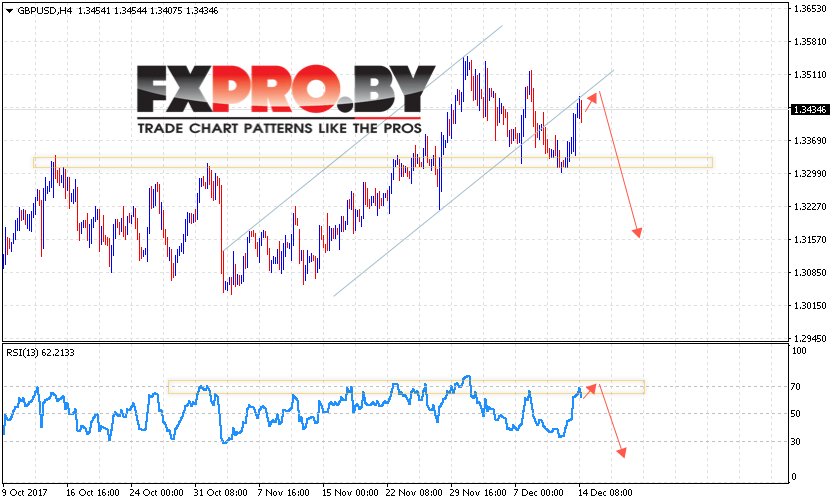
Task: Select the date label 15 Nov 00:00
Action: tap(350, 493)
